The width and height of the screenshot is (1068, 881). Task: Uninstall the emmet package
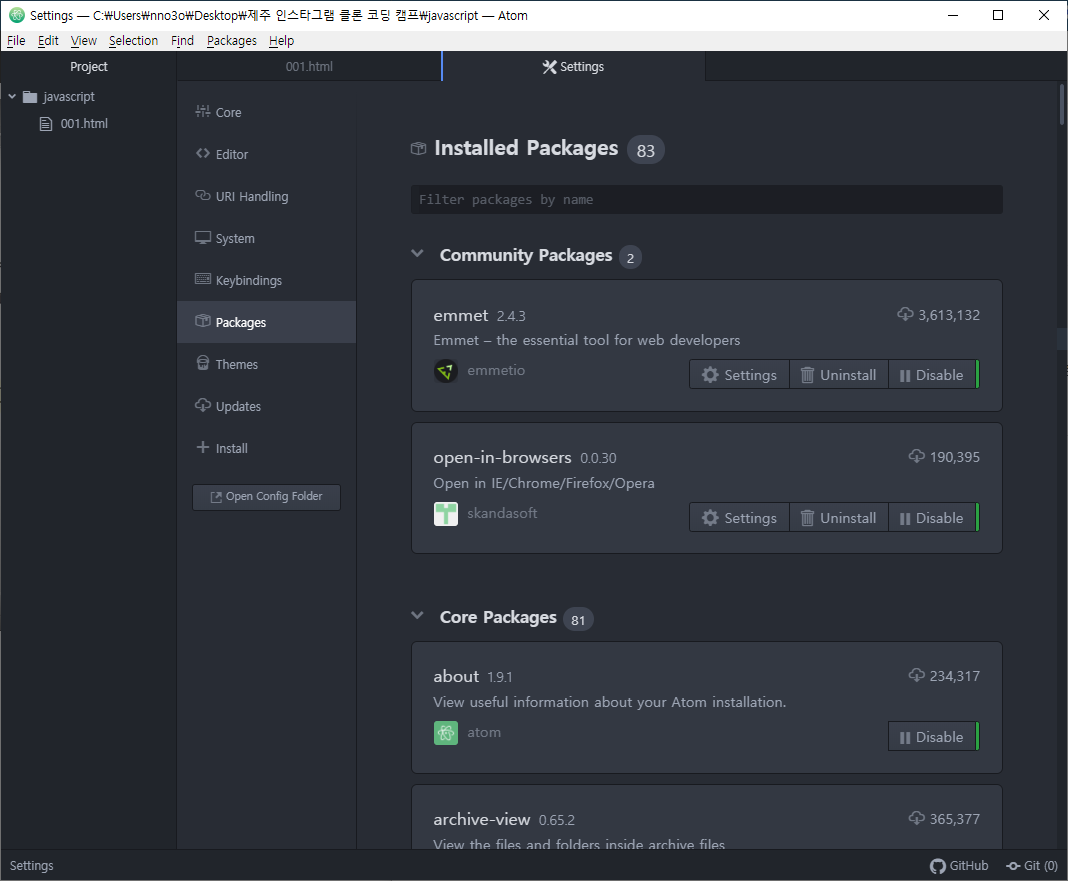click(x=838, y=375)
